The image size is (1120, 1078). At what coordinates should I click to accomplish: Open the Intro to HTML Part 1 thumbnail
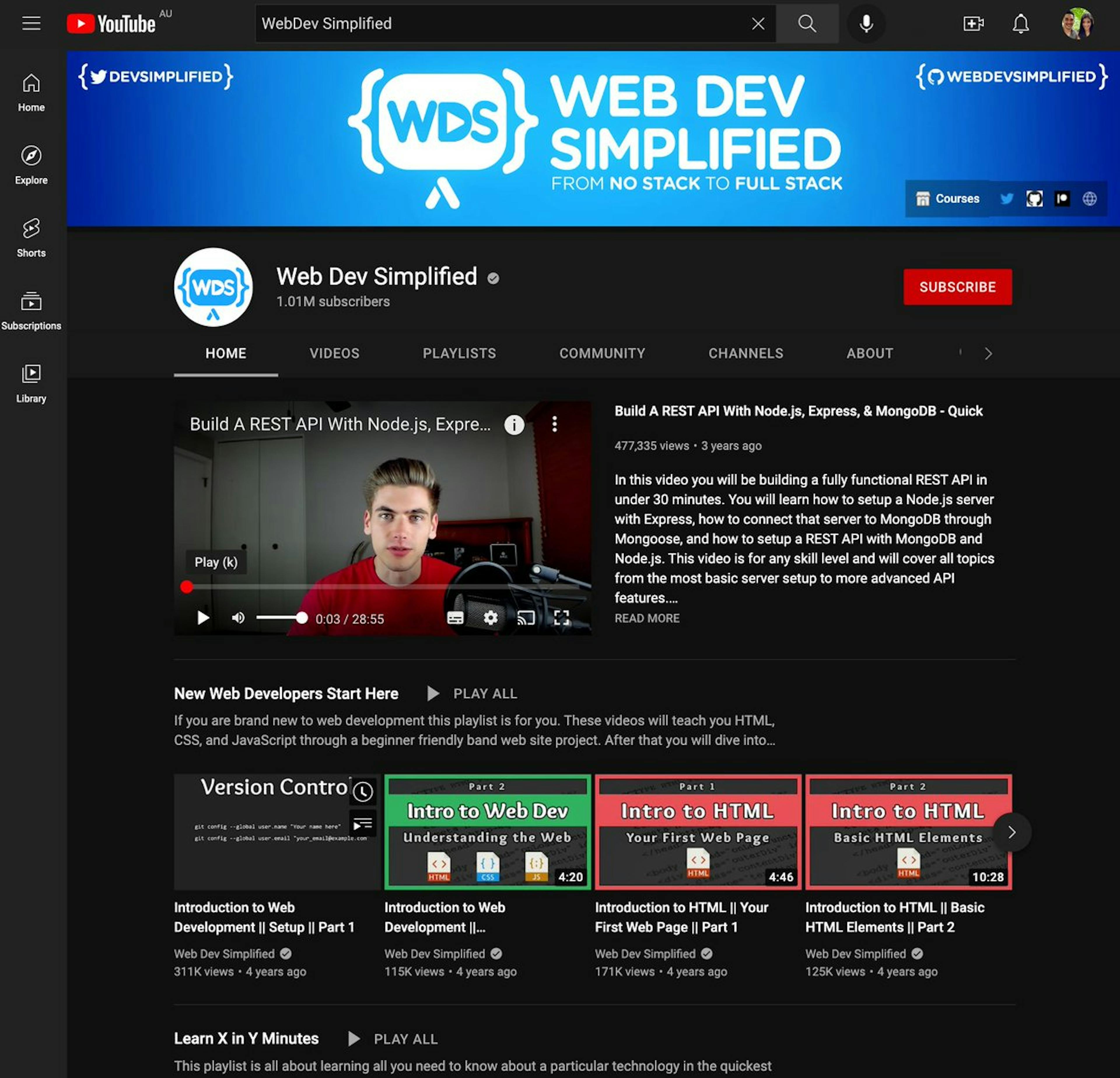coord(698,832)
